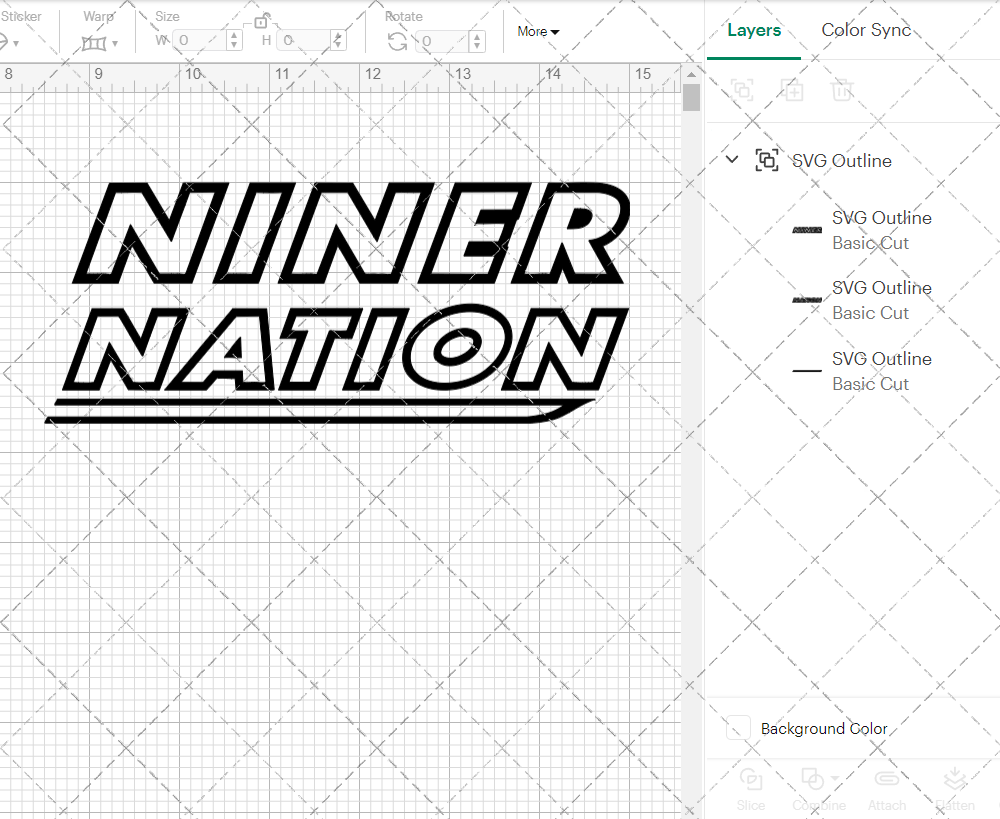Click the third SVG Outline Basic Cut layer

(881, 370)
